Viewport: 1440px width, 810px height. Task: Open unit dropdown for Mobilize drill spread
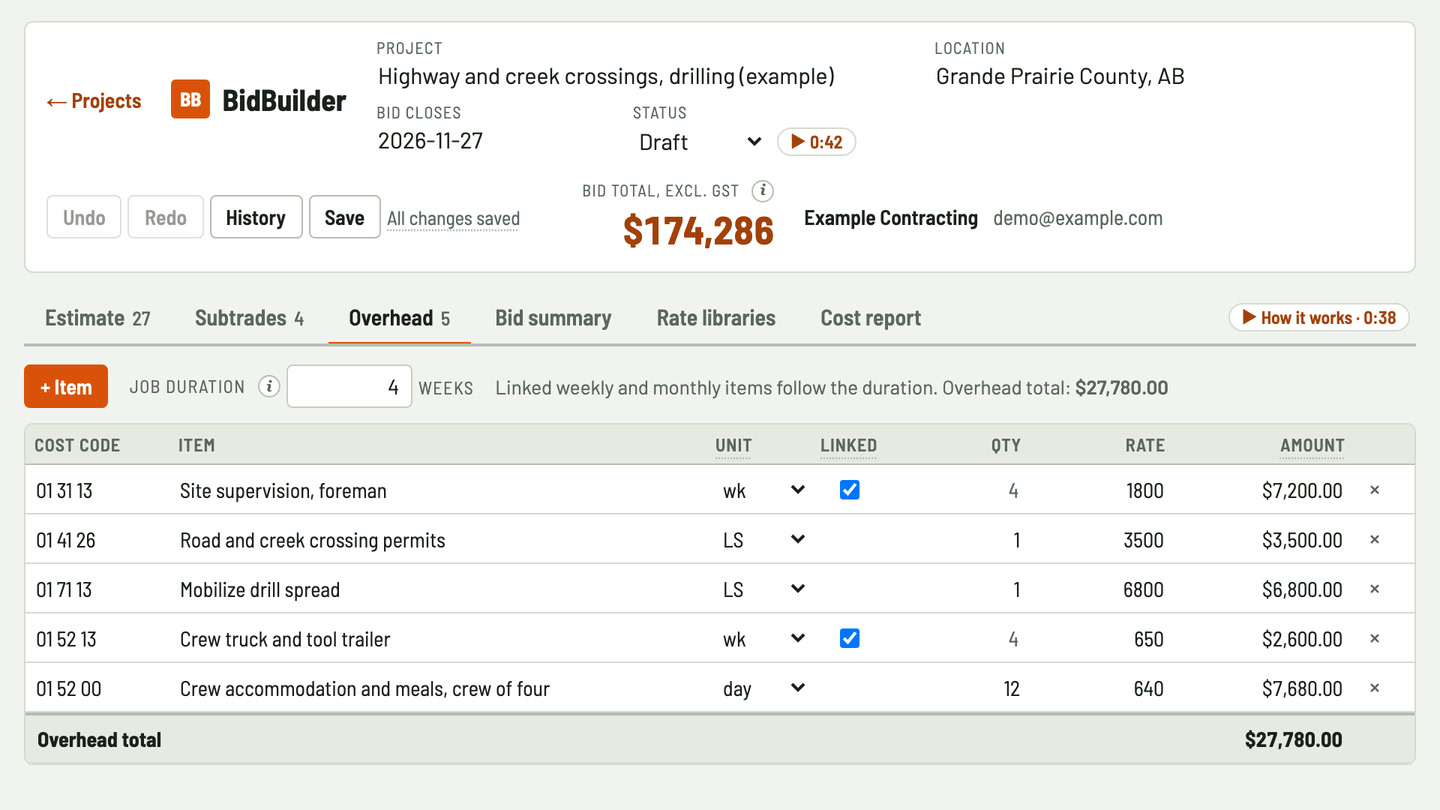click(x=763, y=590)
